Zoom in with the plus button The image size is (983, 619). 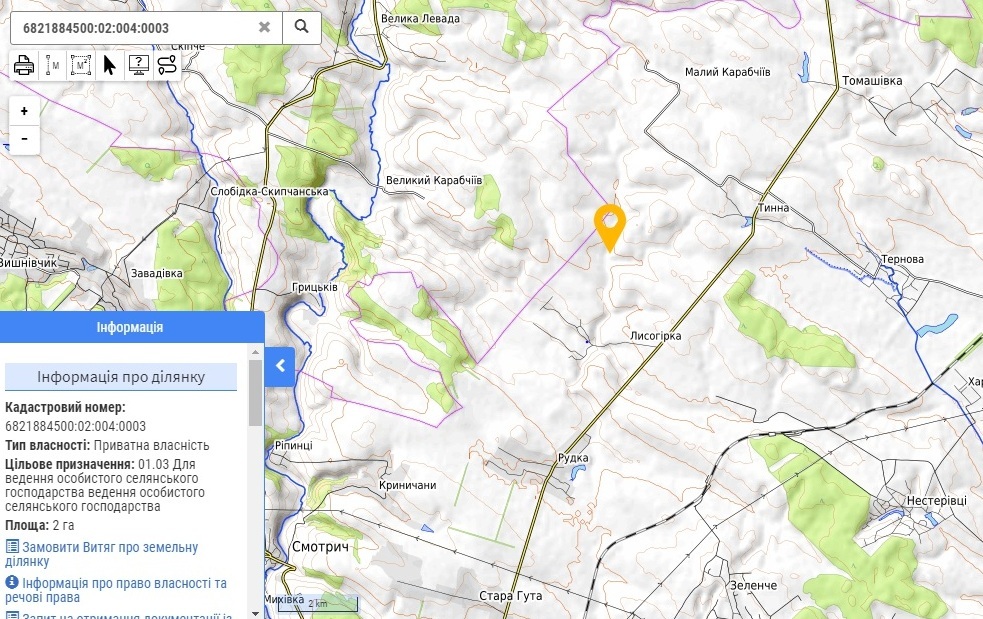point(24,111)
